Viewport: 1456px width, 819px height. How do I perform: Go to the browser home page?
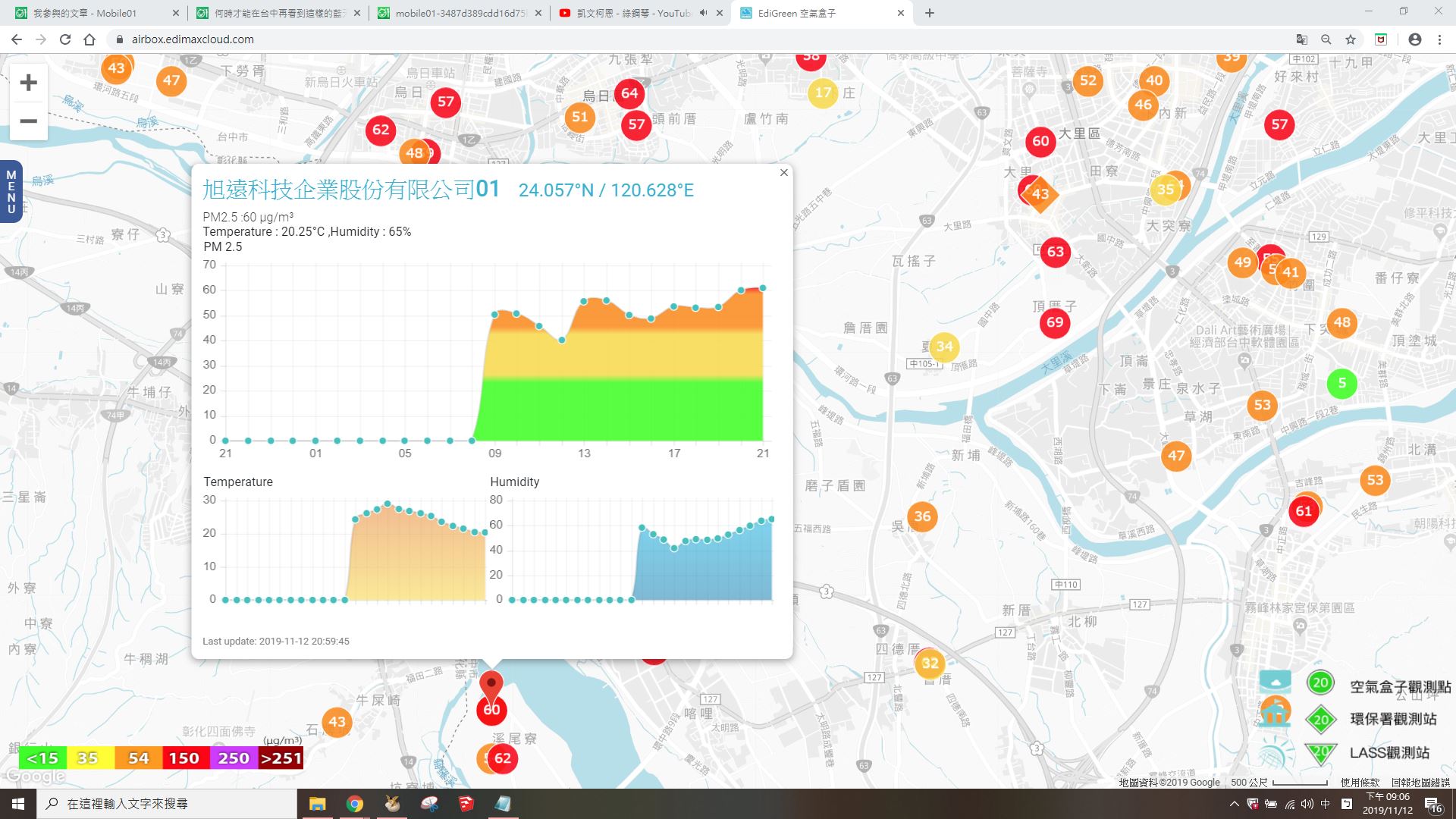coord(89,39)
